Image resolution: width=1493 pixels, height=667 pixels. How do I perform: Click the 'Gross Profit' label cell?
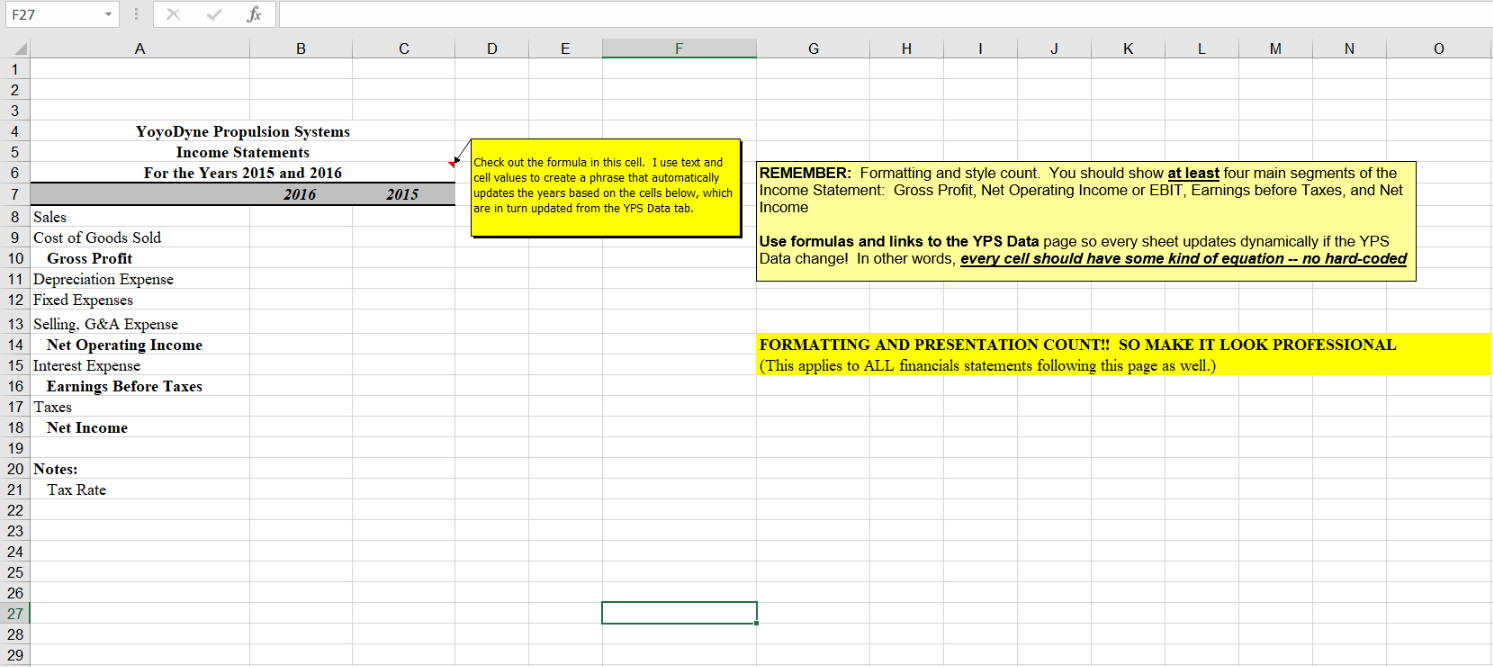(x=139, y=258)
